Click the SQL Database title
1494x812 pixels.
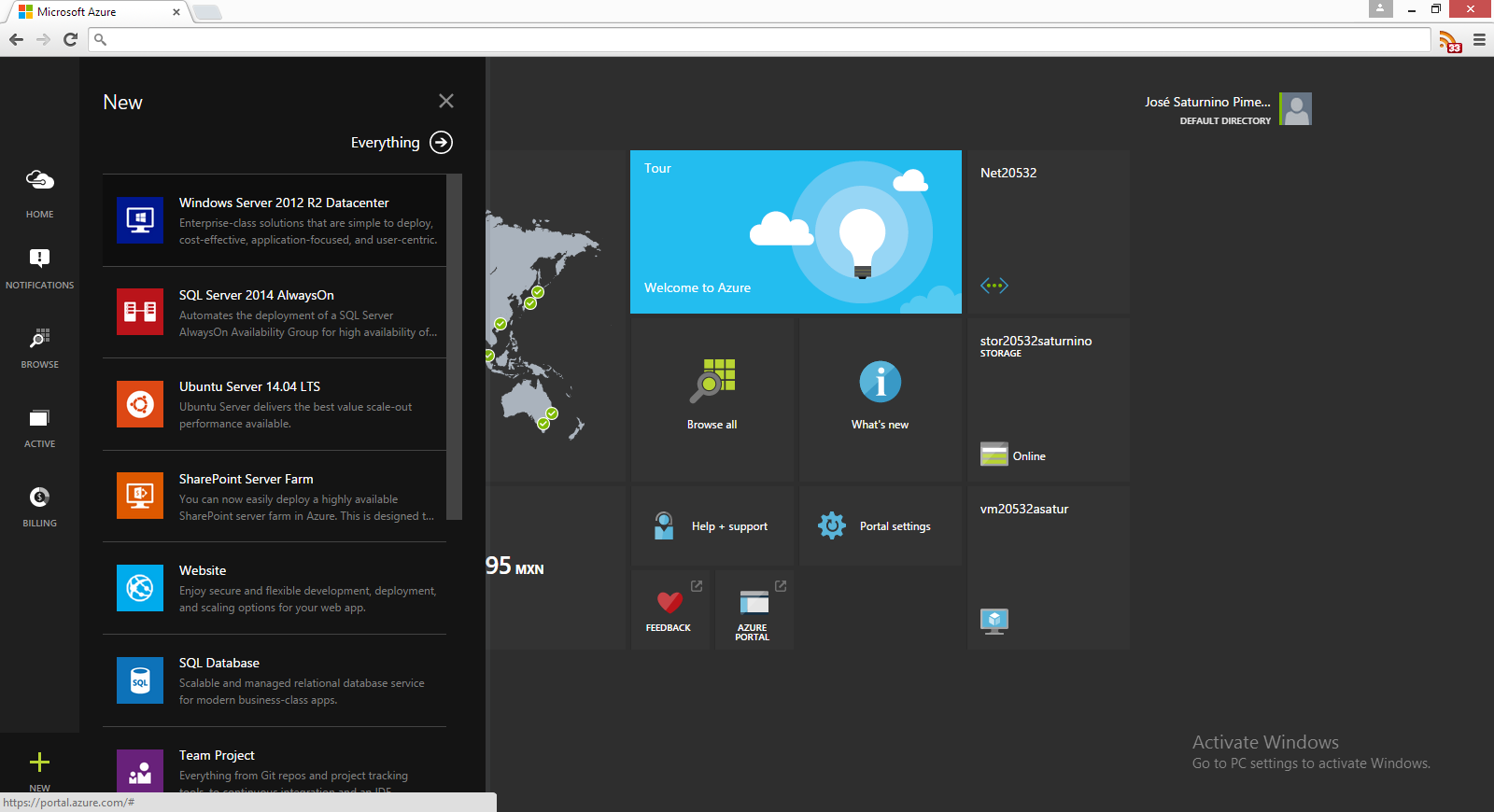pos(219,663)
